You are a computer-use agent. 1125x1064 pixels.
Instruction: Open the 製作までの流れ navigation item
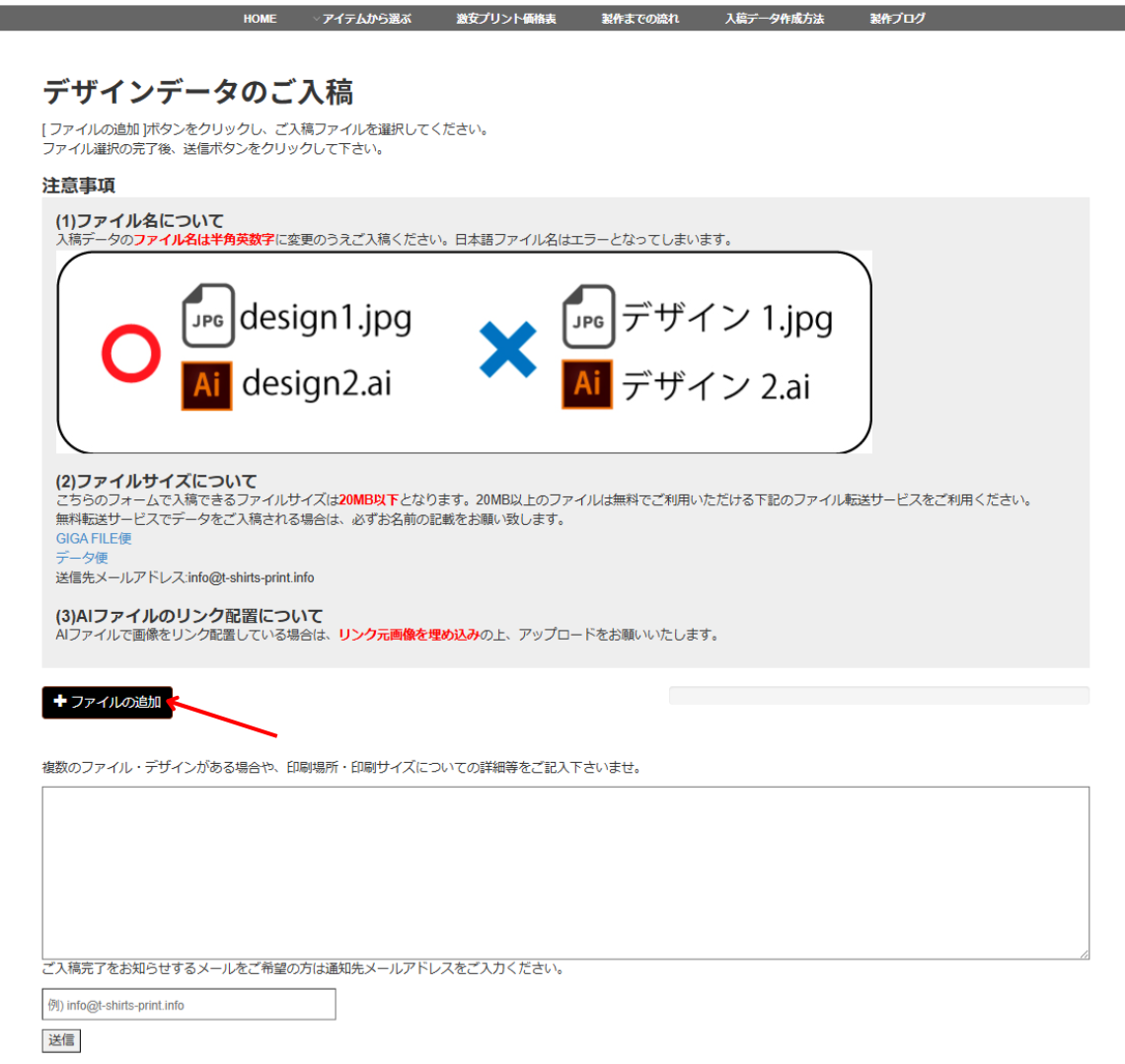pyautogui.click(x=640, y=19)
